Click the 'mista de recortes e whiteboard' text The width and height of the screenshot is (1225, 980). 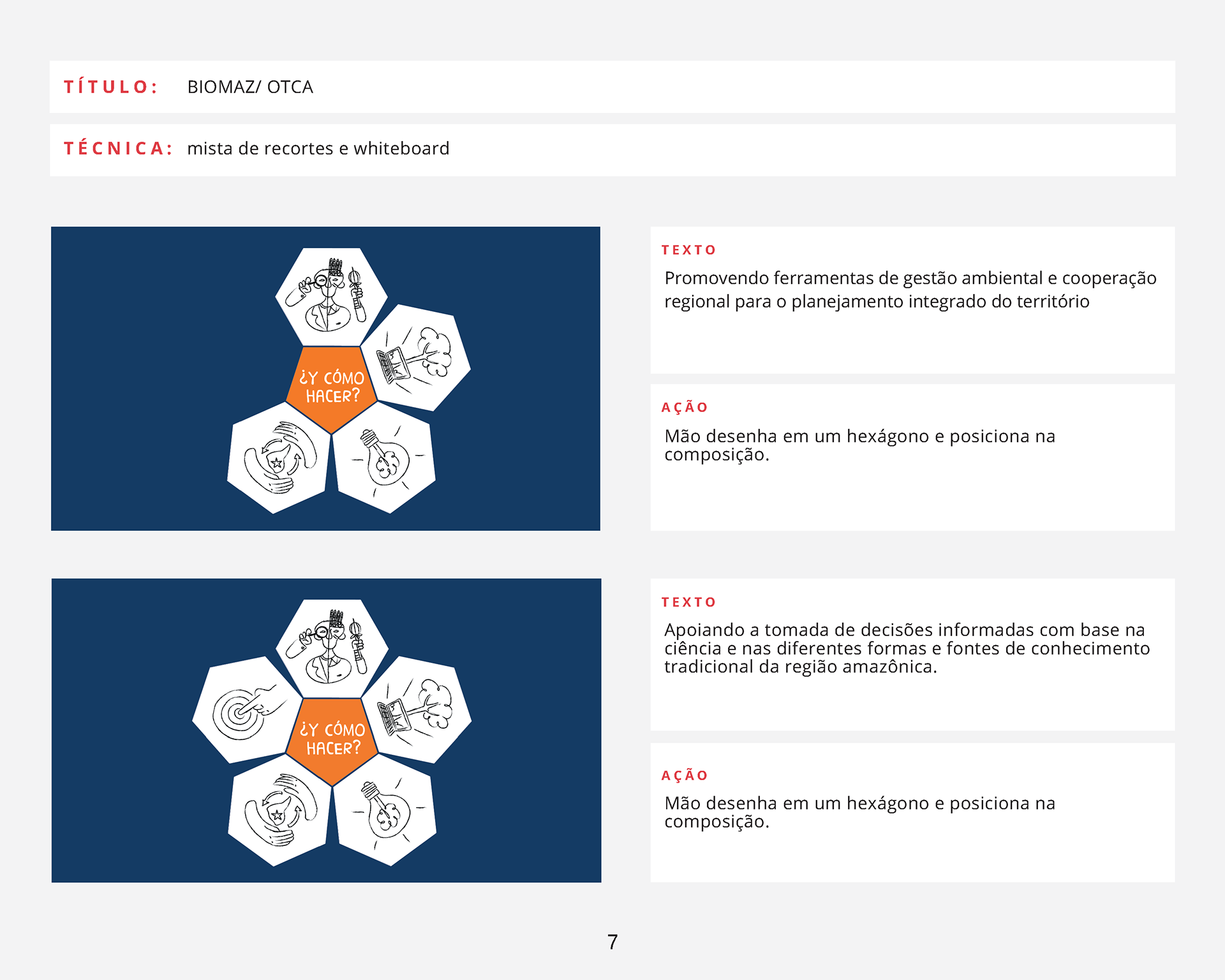pyautogui.click(x=318, y=149)
